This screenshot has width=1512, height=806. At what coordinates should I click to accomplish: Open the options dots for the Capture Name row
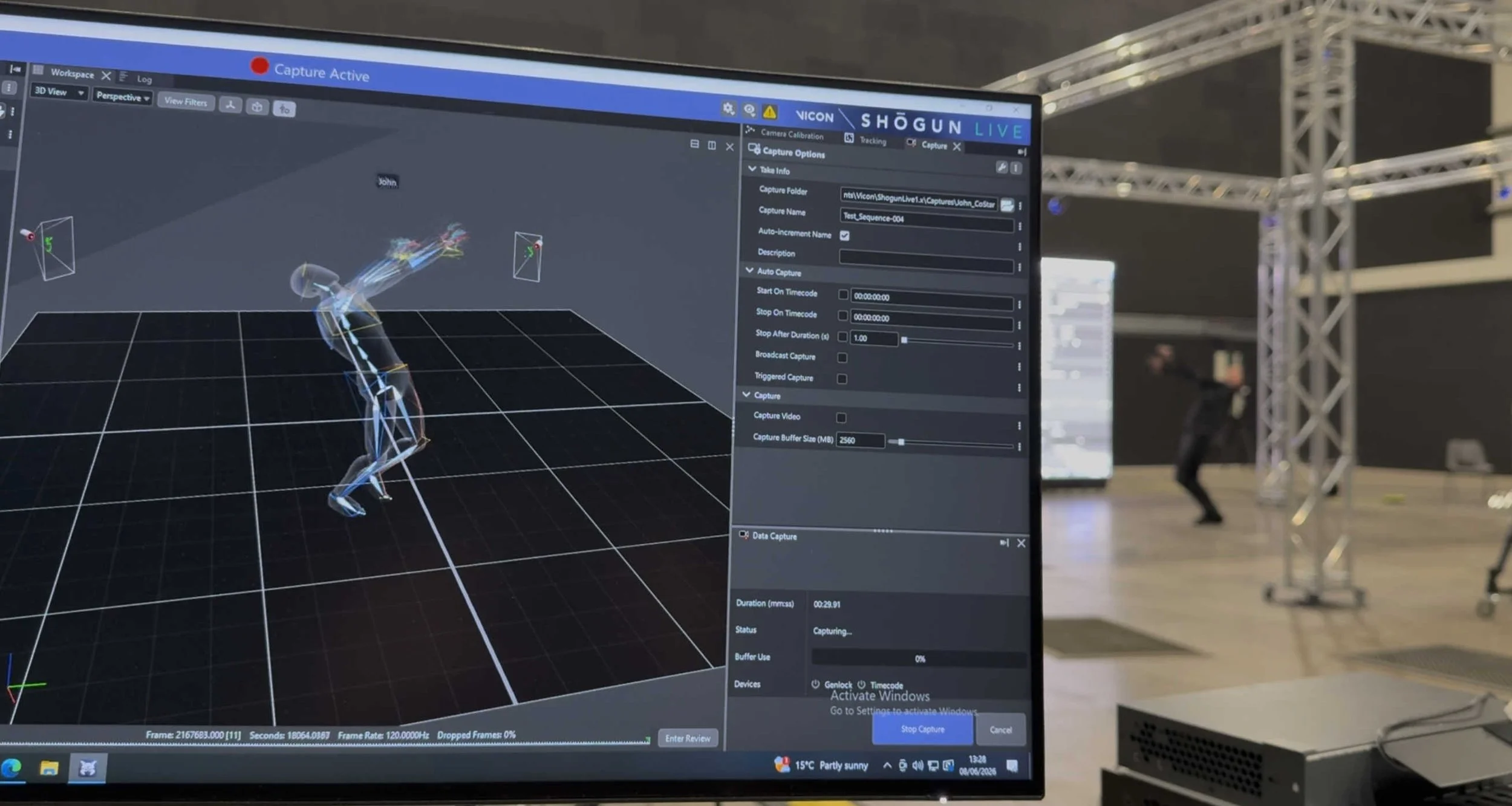(x=1020, y=226)
